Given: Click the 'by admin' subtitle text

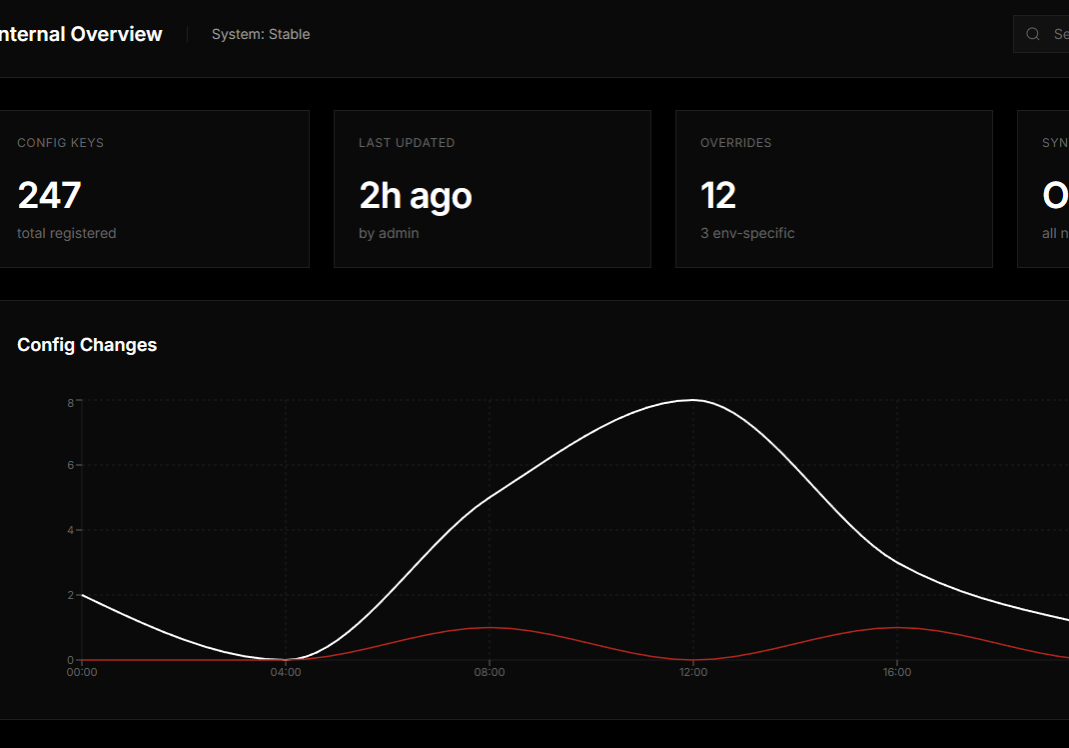Looking at the screenshot, I should coord(389,233).
